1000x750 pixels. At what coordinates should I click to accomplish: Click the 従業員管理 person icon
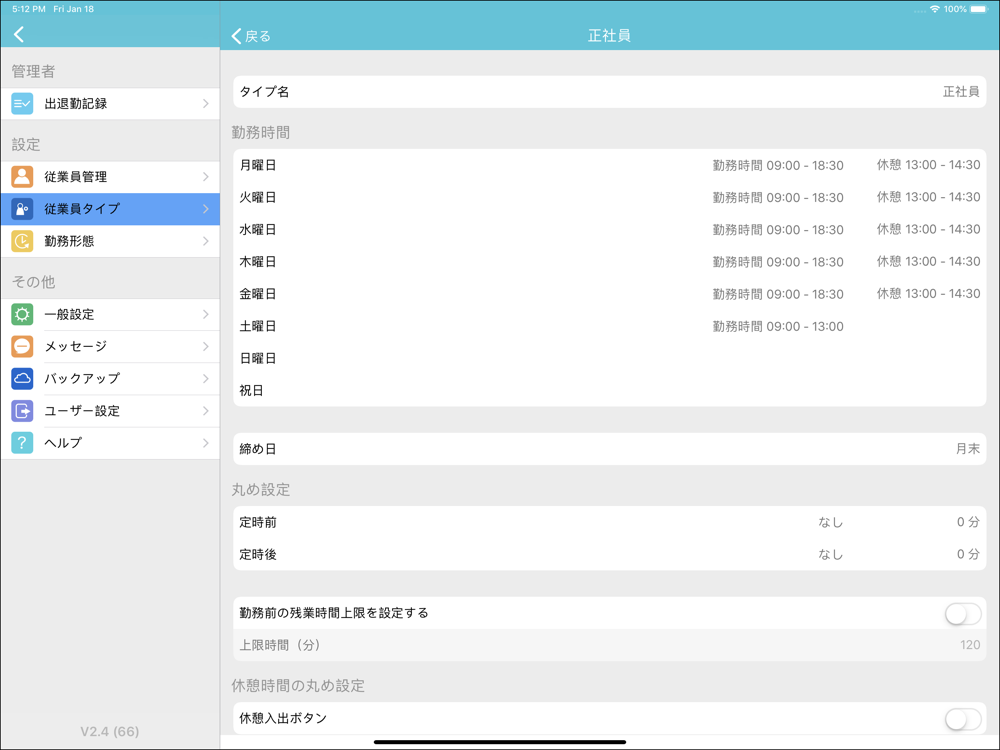22,177
